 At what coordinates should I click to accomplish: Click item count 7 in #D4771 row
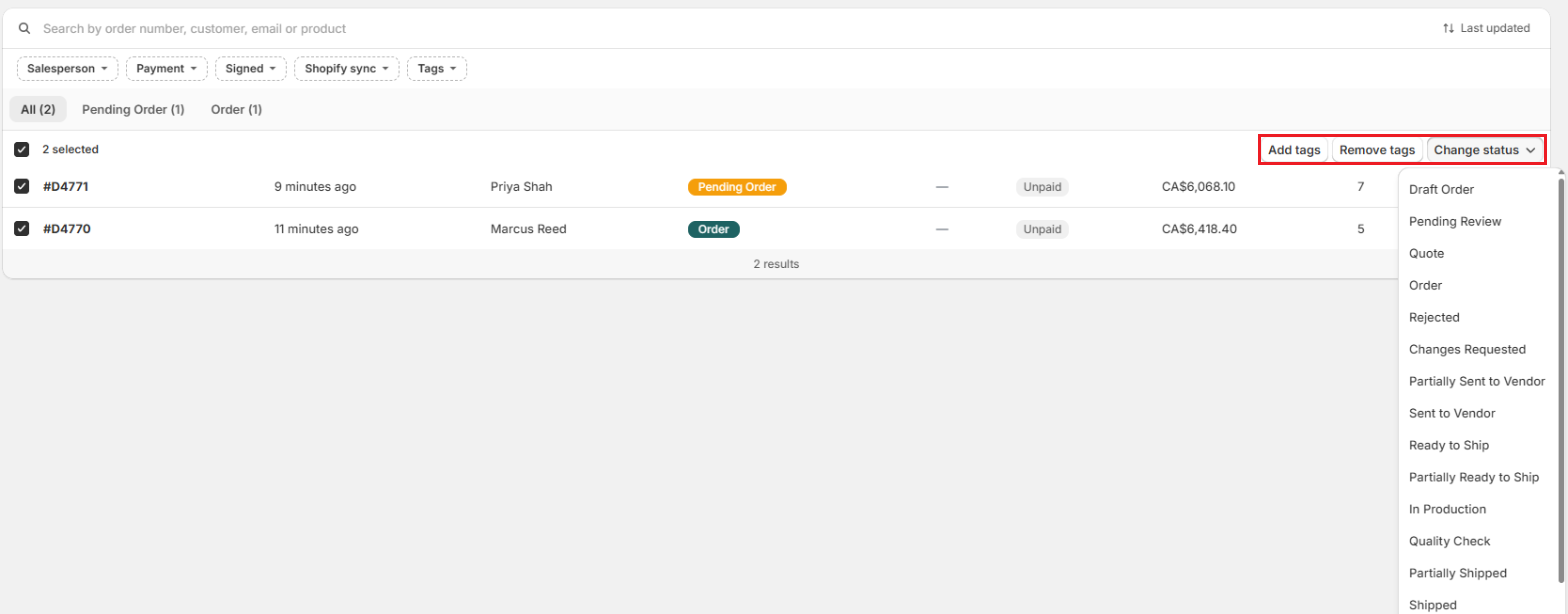click(1360, 186)
